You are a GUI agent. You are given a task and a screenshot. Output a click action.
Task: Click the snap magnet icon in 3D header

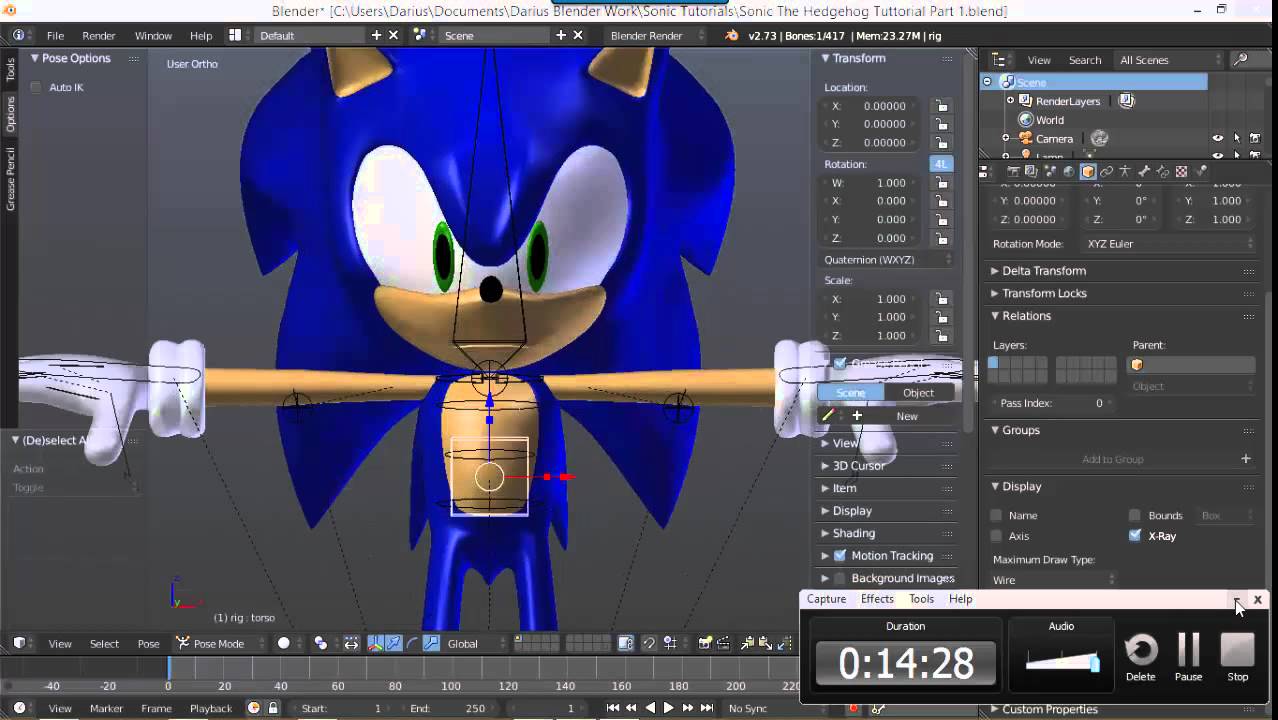pyautogui.click(x=649, y=643)
